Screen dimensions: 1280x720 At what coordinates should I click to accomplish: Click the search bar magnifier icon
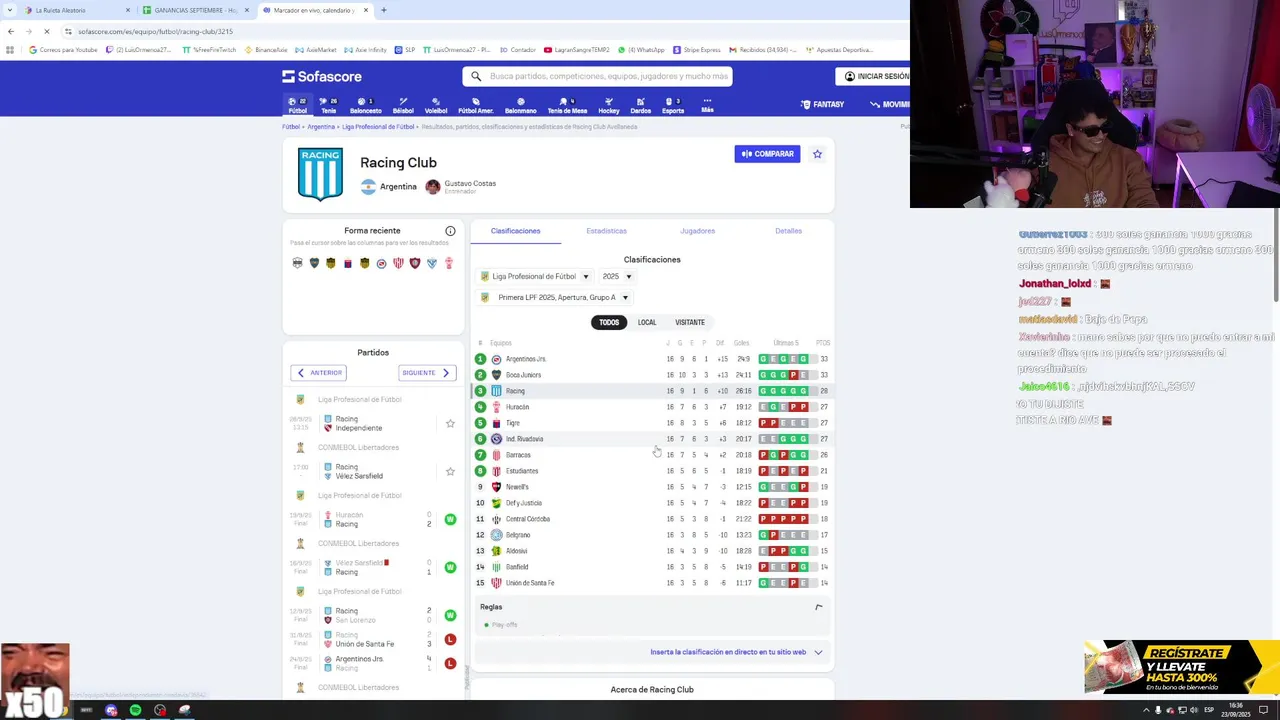[x=476, y=76]
